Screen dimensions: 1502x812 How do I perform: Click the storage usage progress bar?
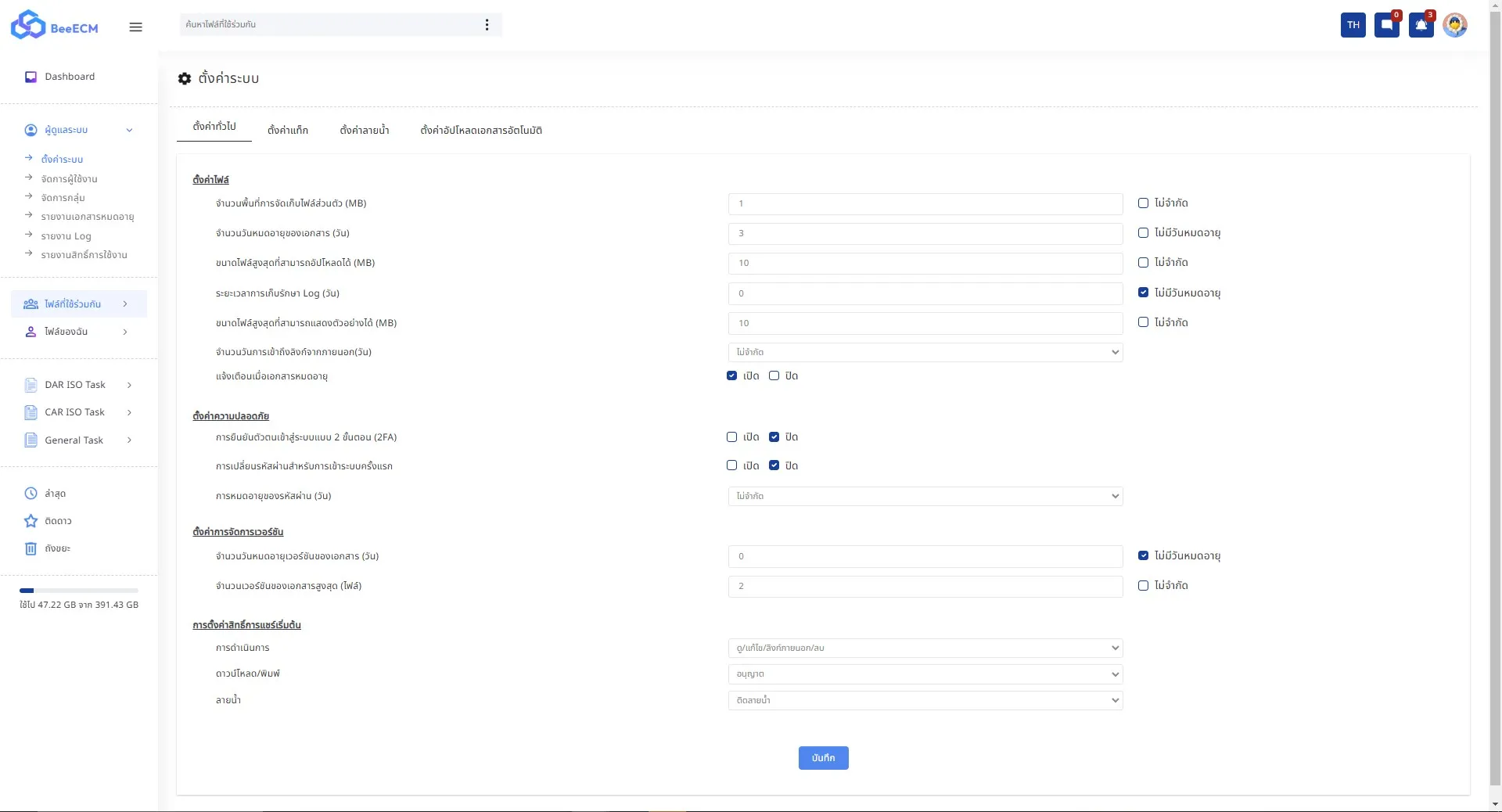coord(79,591)
